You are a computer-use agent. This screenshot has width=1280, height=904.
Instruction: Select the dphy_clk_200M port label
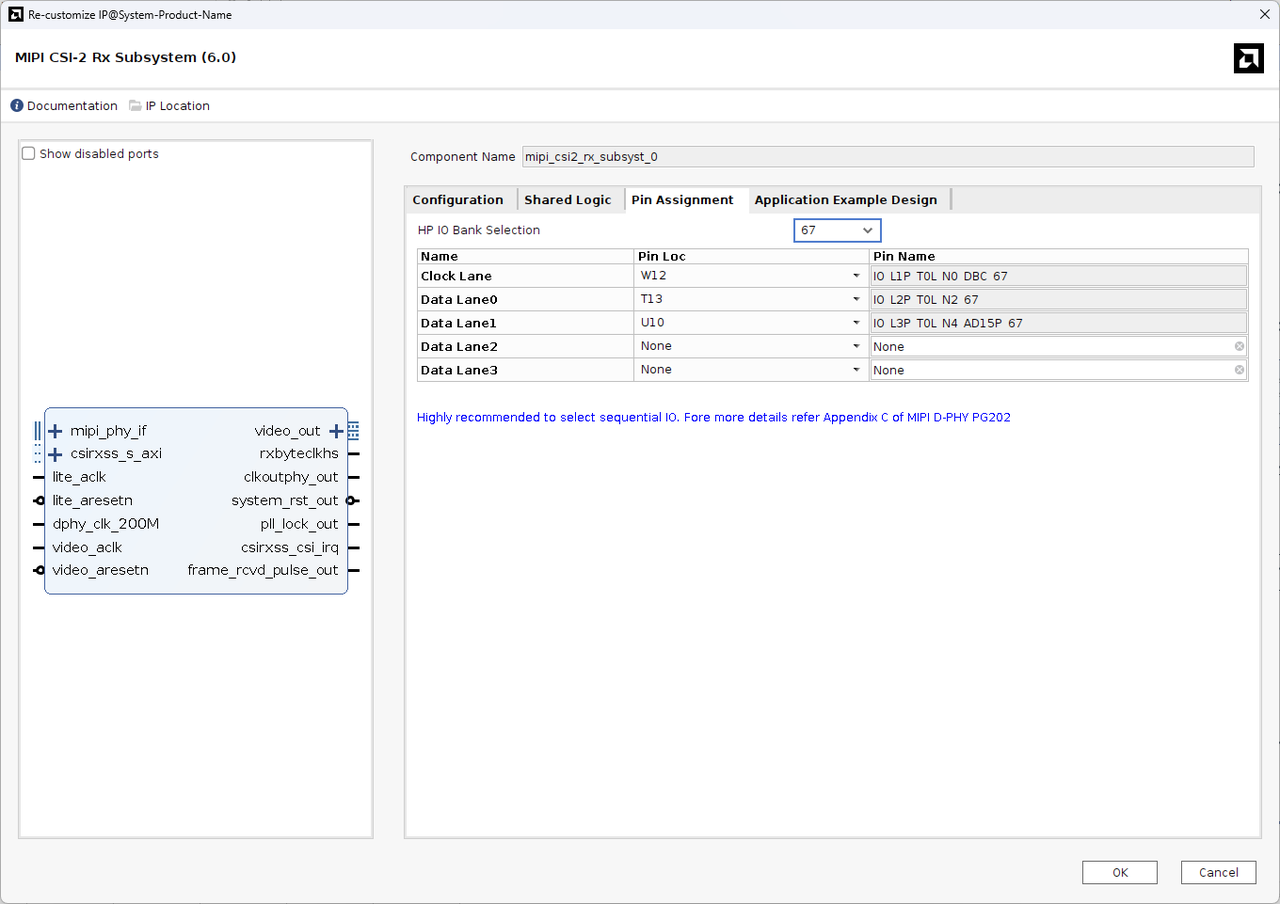[106, 524]
